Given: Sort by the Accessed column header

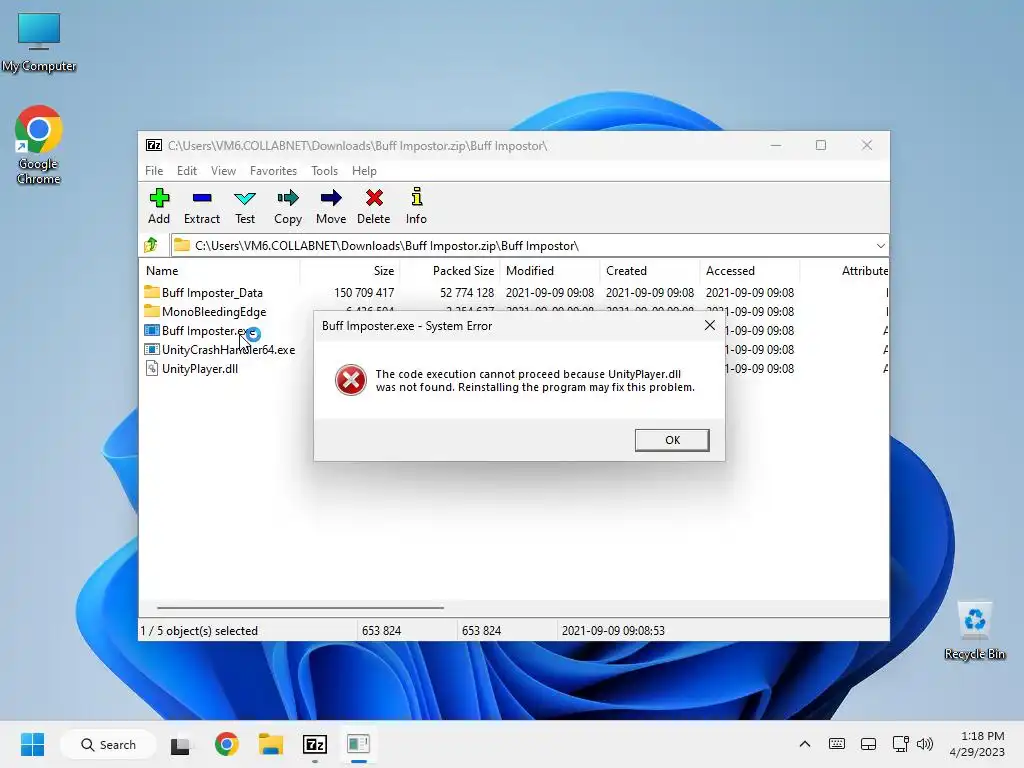Looking at the screenshot, I should click(x=750, y=270).
